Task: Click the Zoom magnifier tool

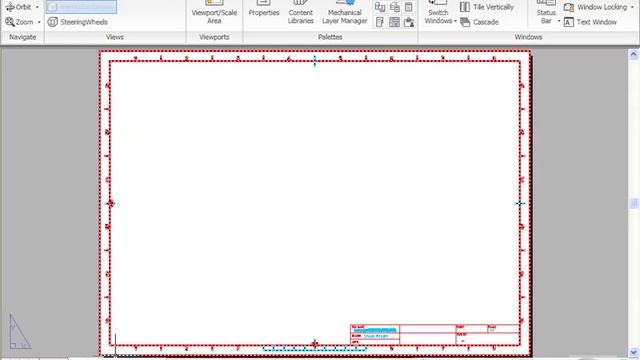Action: [19, 22]
